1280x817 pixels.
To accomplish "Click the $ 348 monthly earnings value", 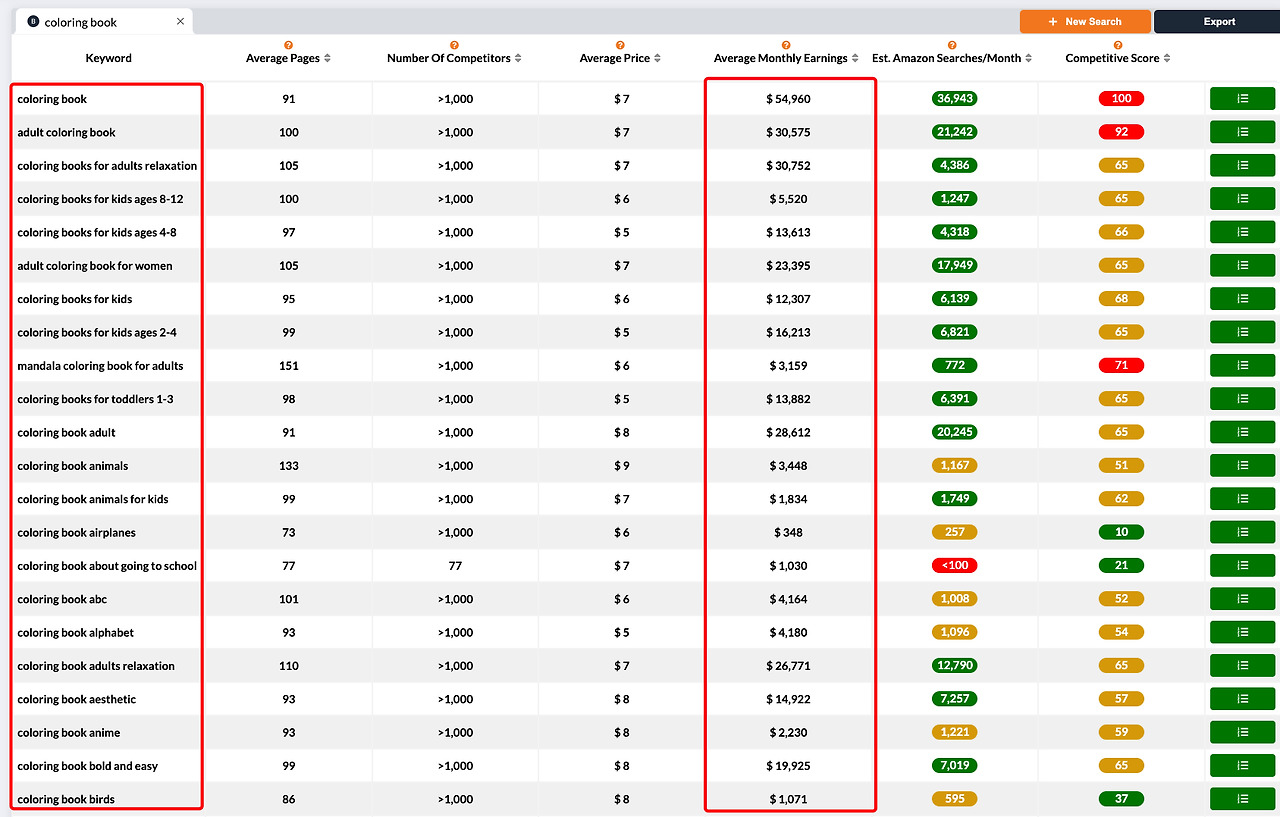I will click(x=789, y=533).
